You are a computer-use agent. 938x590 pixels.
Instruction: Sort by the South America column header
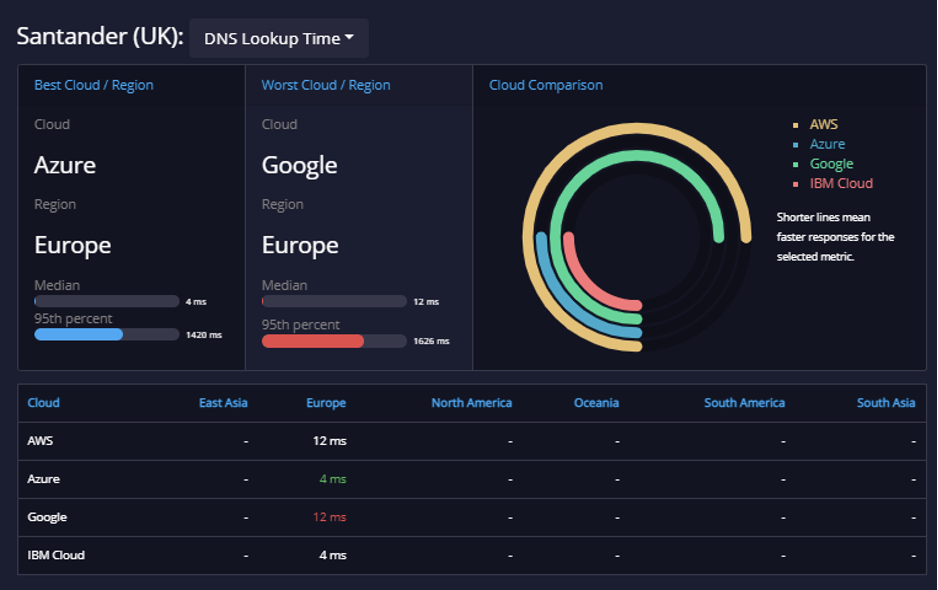pyautogui.click(x=744, y=403)
